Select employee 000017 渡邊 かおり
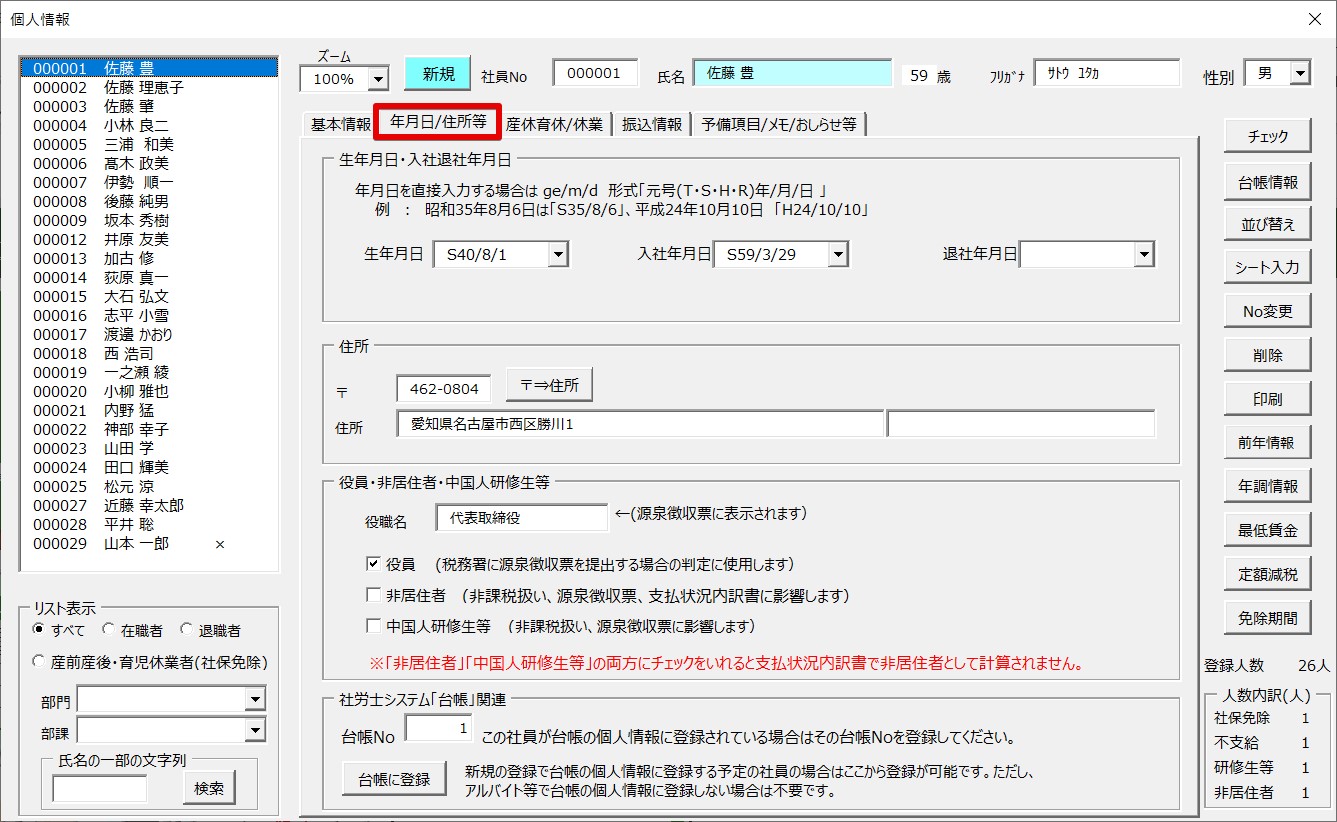Viewport: 1337px width, 822px height. 149,334
